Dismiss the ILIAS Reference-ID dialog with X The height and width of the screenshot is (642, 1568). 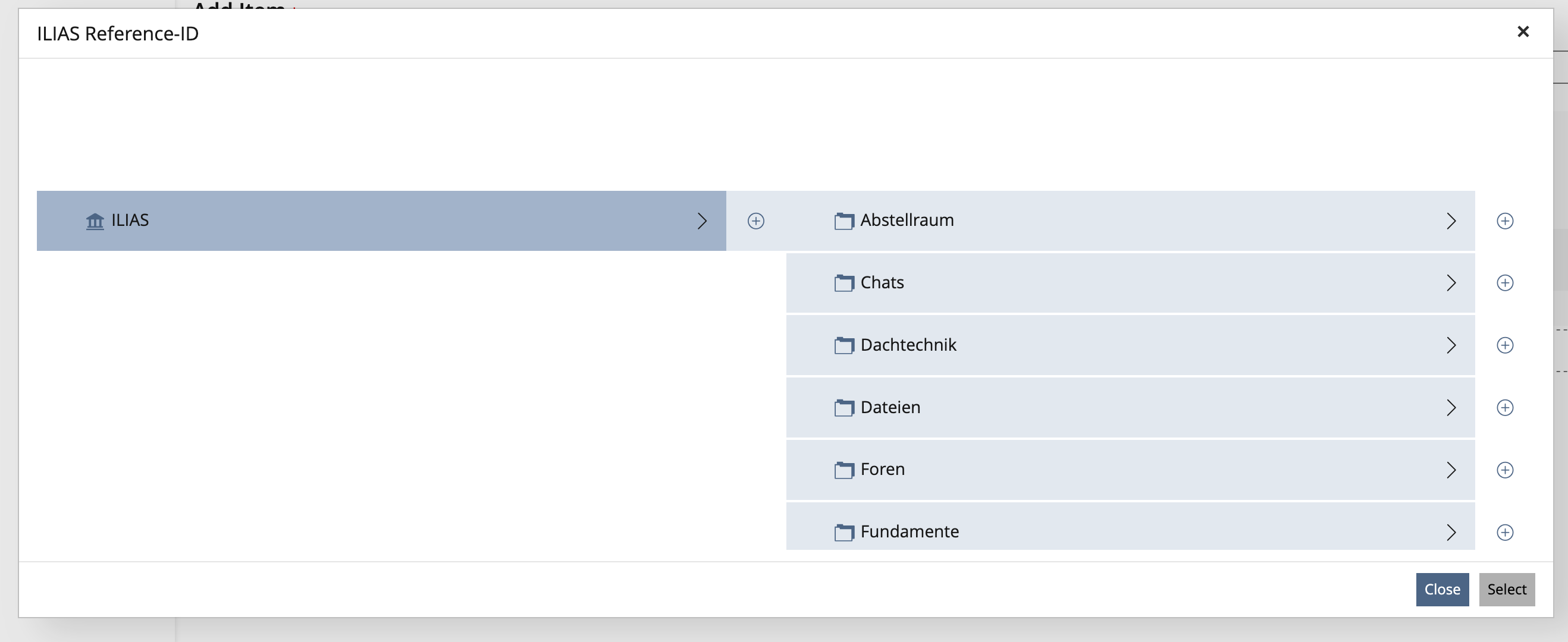pos(1523,32)
